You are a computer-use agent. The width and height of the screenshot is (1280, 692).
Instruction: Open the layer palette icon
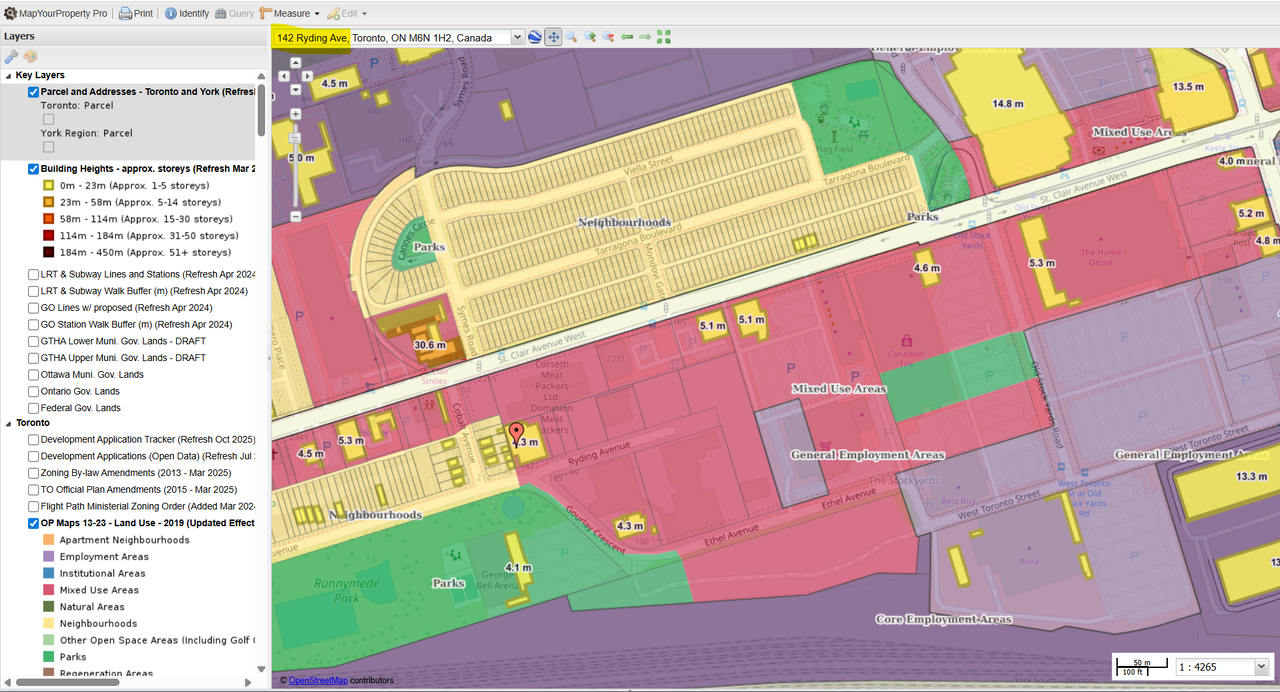coord(30,56)
